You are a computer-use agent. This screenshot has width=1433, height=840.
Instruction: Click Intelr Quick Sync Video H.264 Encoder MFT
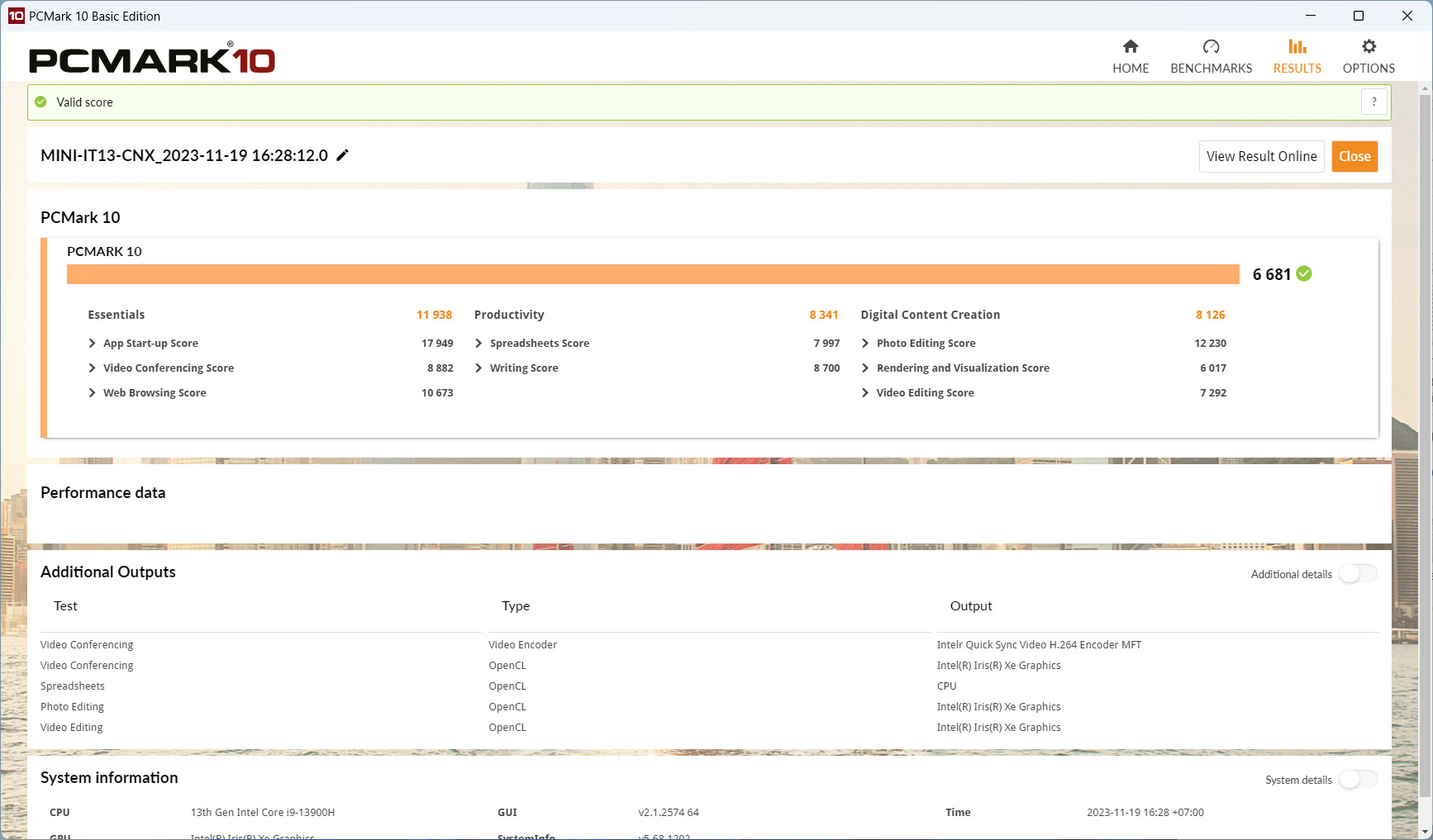pos(1039,645)
